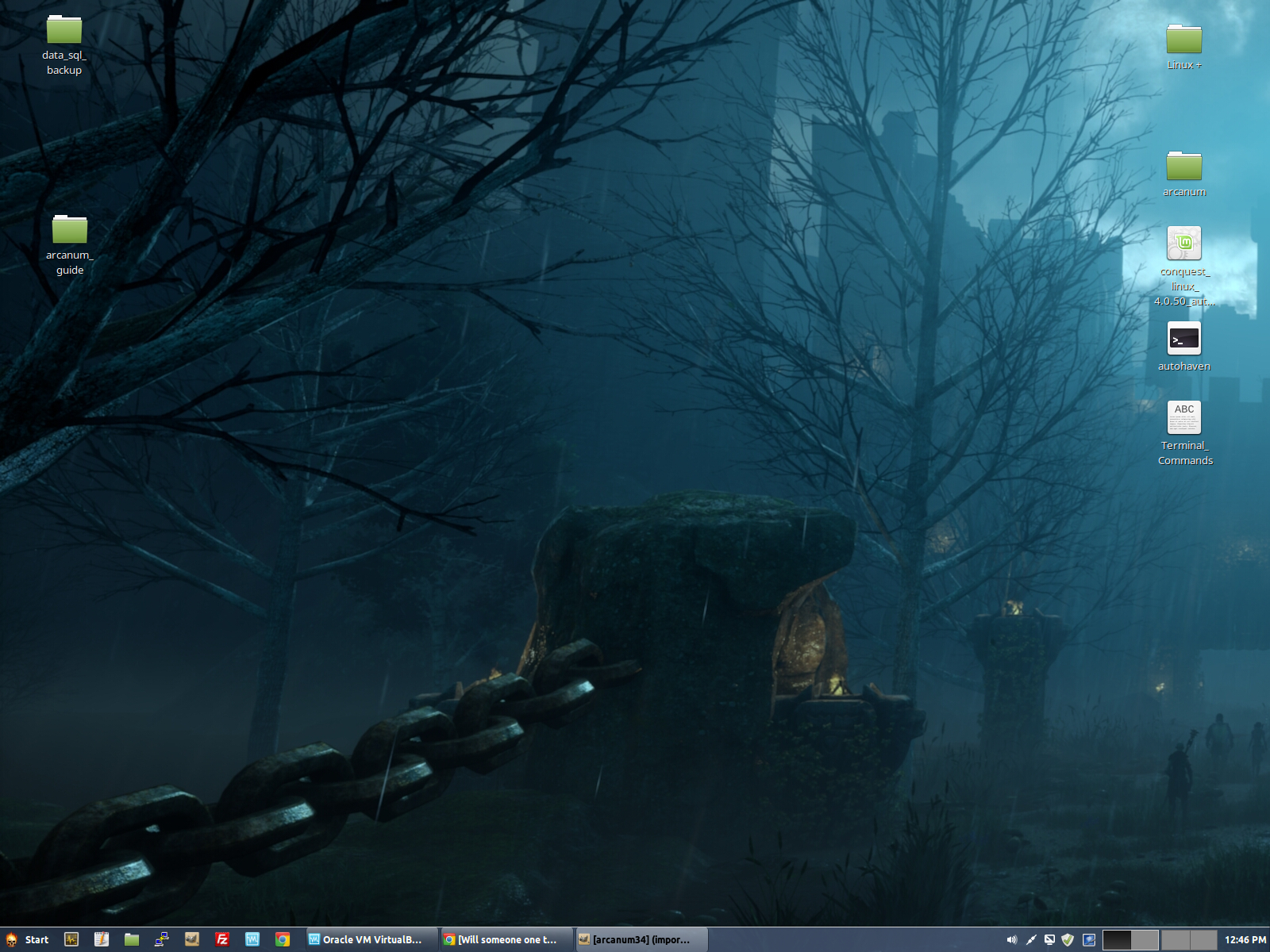Run the autohaven terminal script icon

1184,339
